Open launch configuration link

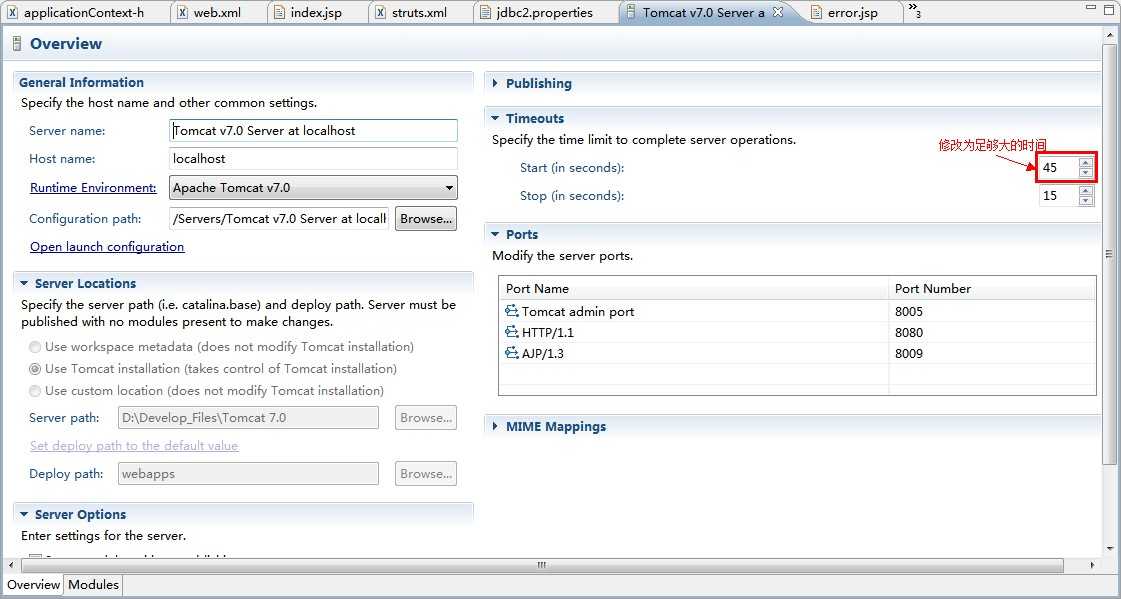[x=107, y=247]
